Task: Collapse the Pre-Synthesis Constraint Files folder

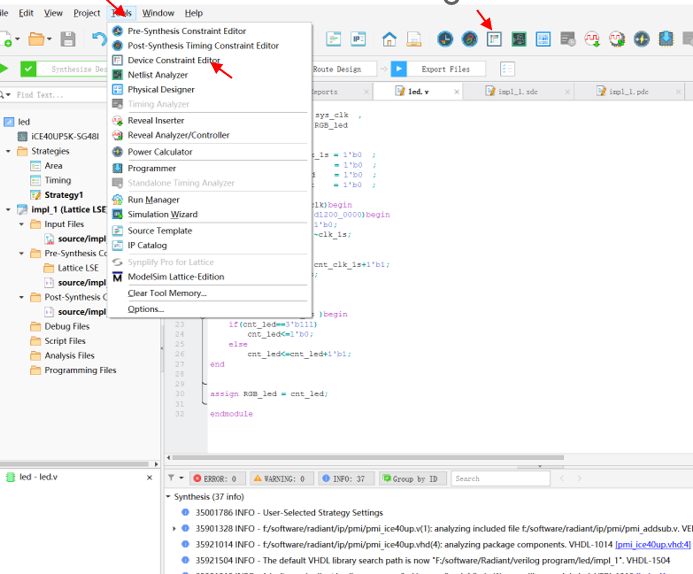Action: [x=21, y=253]
